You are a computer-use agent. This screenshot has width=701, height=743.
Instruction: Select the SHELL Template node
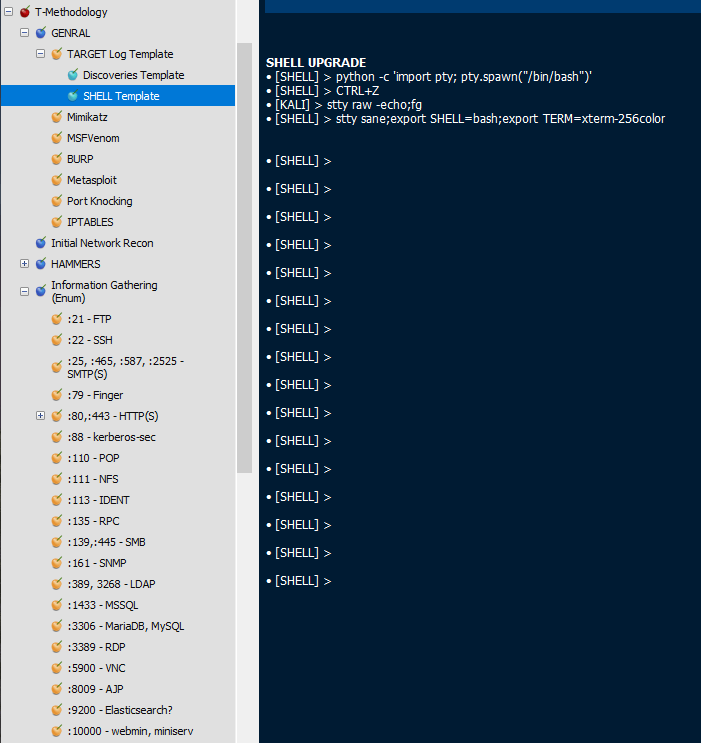121,96
